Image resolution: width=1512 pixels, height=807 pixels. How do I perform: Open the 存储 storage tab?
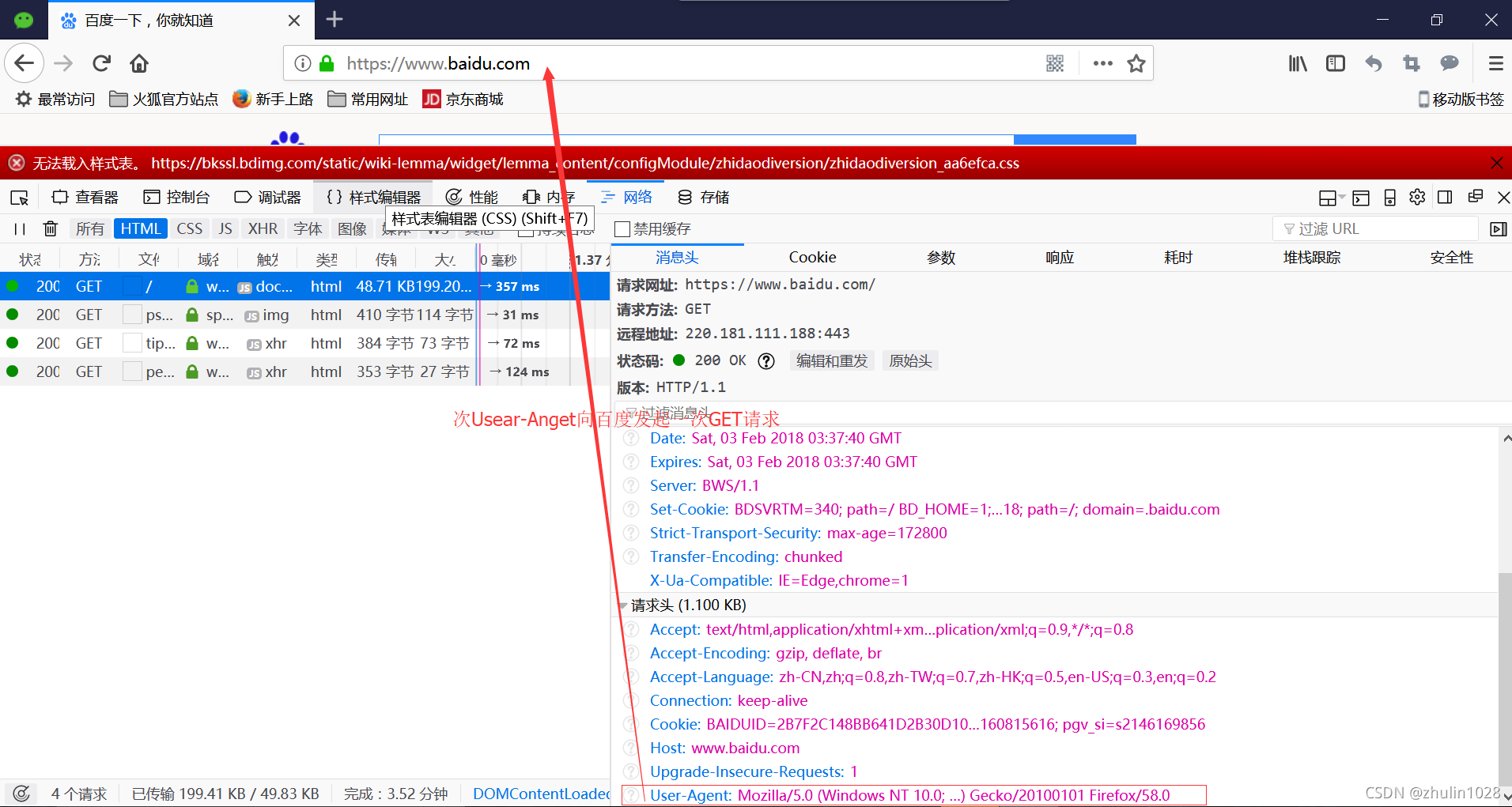click(x=704, y=198)
